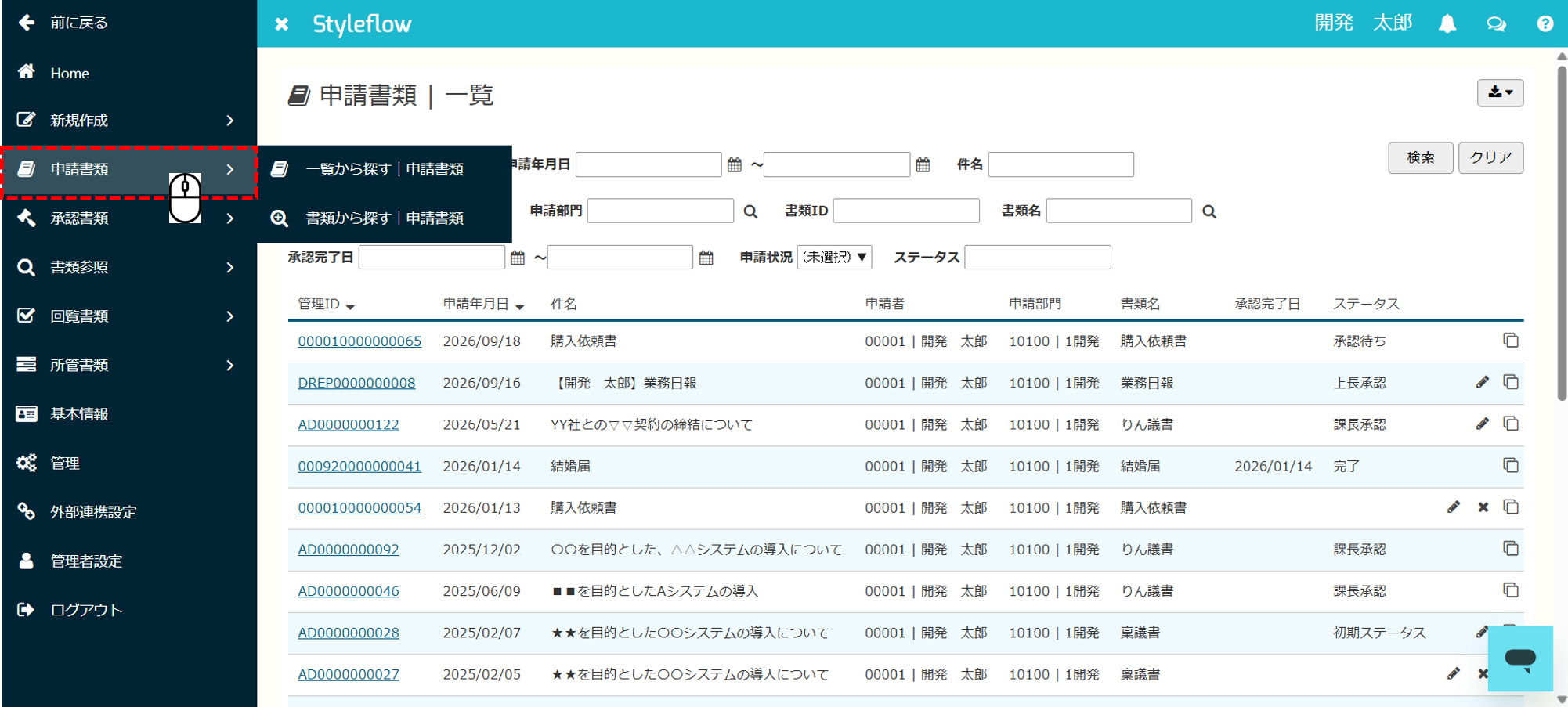Open 外部連携設定 in sidebar

point(128,512)
